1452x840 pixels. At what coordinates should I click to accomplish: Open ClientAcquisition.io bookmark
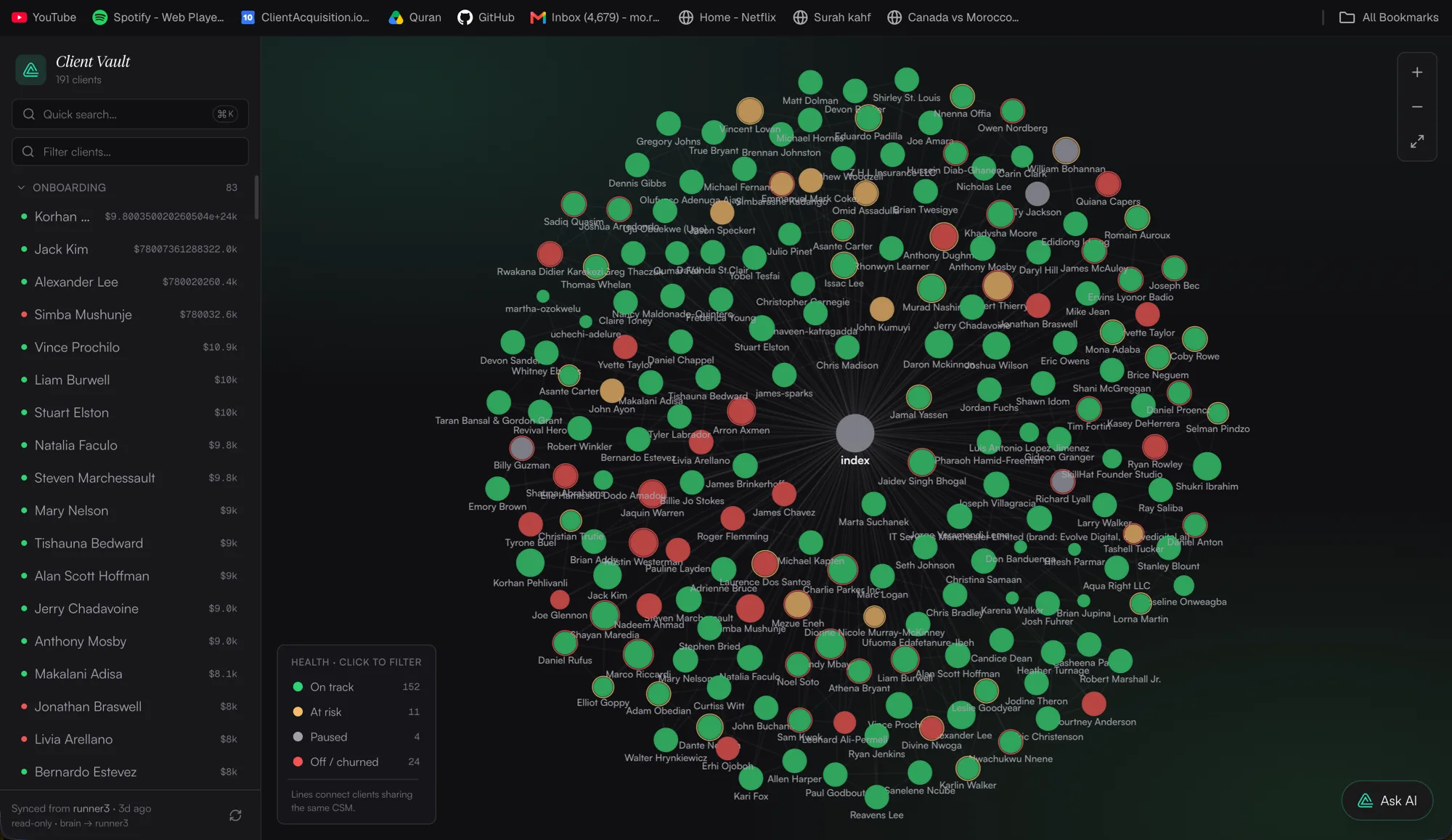click(306, 17)
